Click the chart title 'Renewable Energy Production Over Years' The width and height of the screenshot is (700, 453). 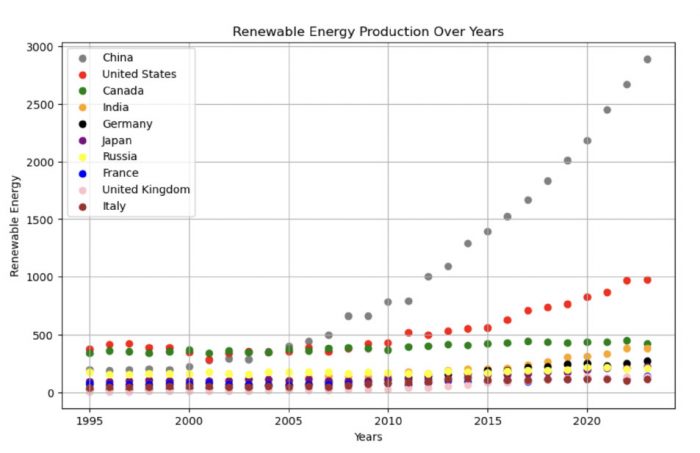click(368, 32)
